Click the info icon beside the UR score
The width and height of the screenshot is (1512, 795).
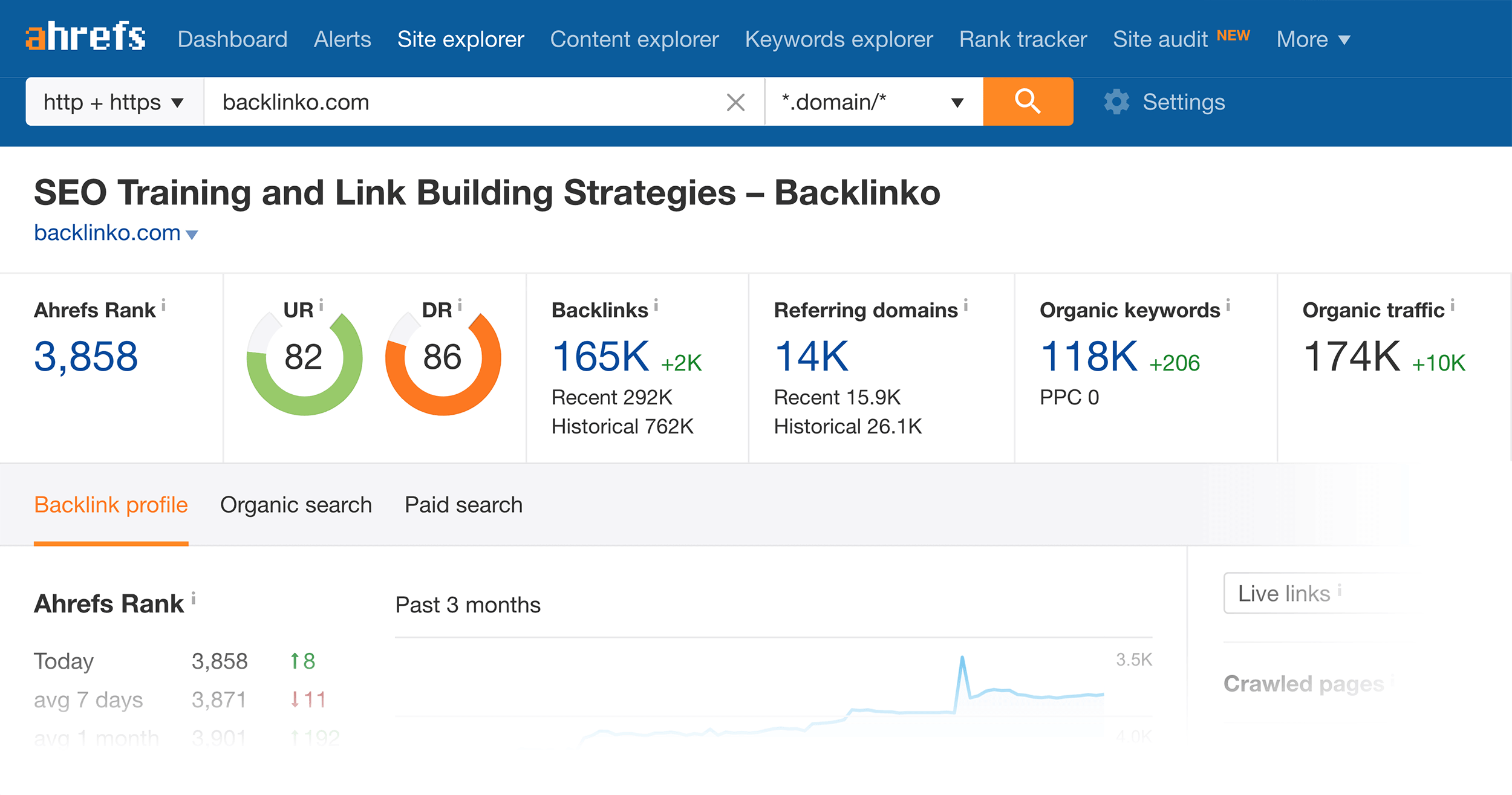[x=322, y=306]
